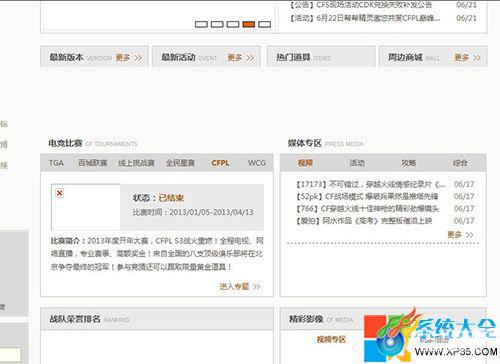500x364 pixels.
Task: Select the 活动 media tab
Action: (357, 163)
